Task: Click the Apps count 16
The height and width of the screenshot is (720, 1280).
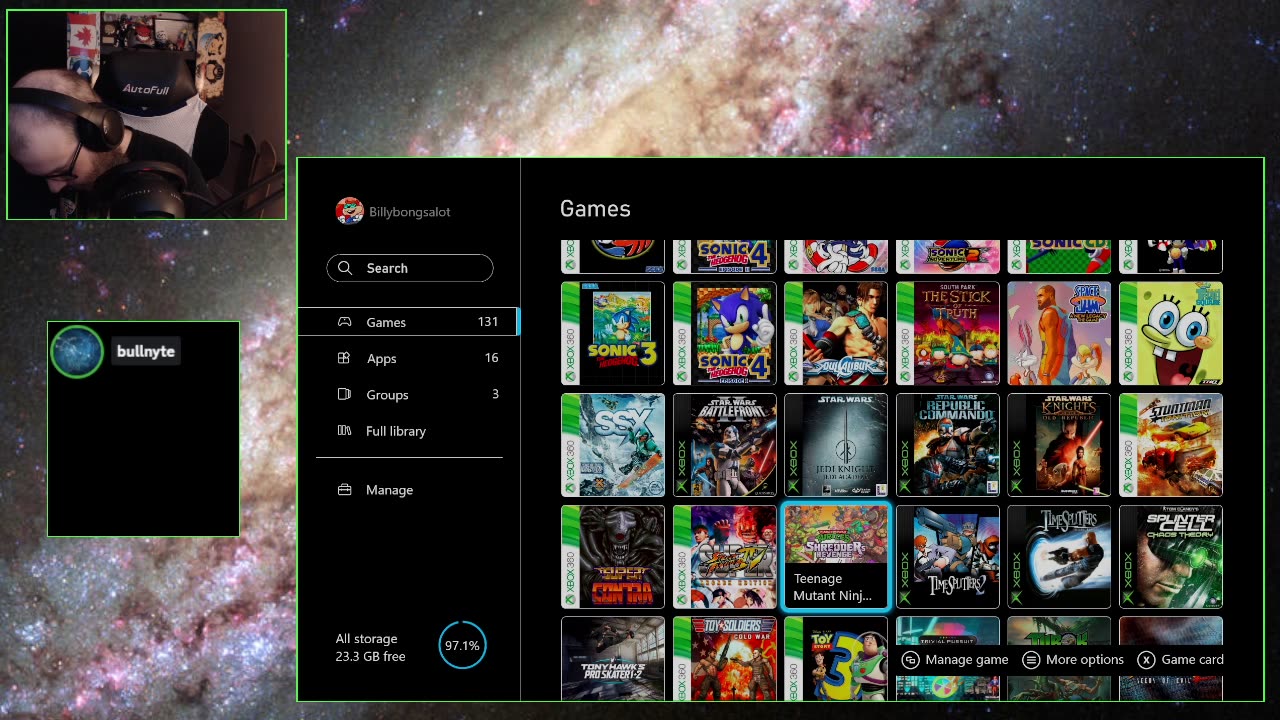Action: pos(491,357)
